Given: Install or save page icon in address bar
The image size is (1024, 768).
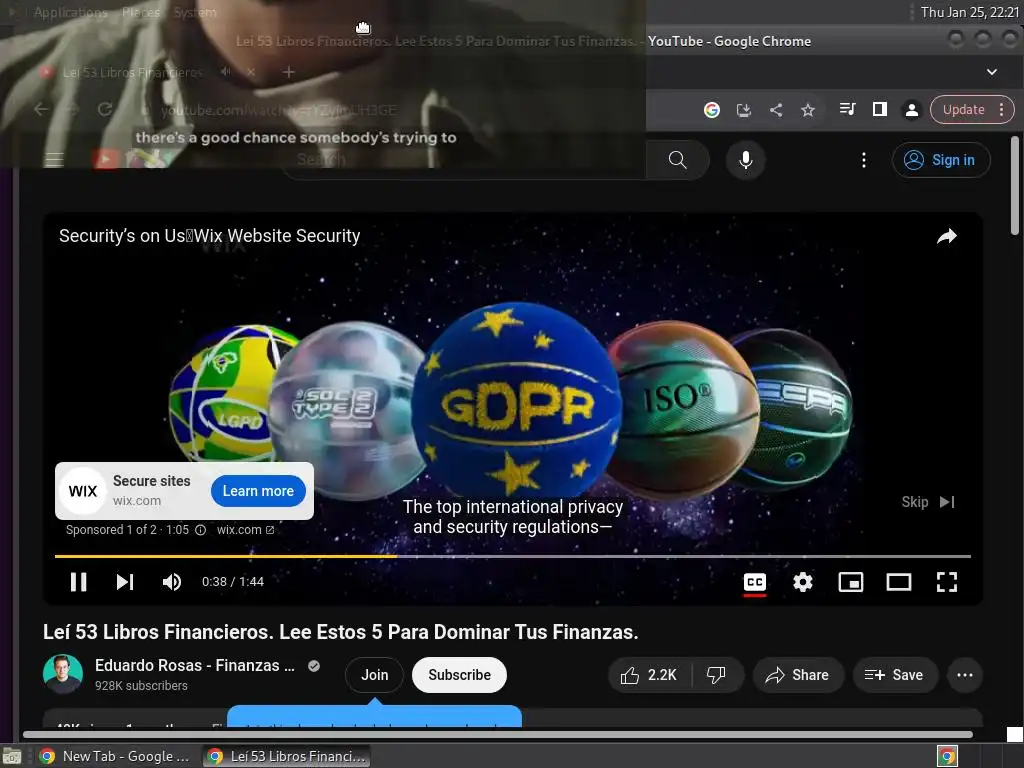Looking at the screenshot, I should [x=744, y=110].
